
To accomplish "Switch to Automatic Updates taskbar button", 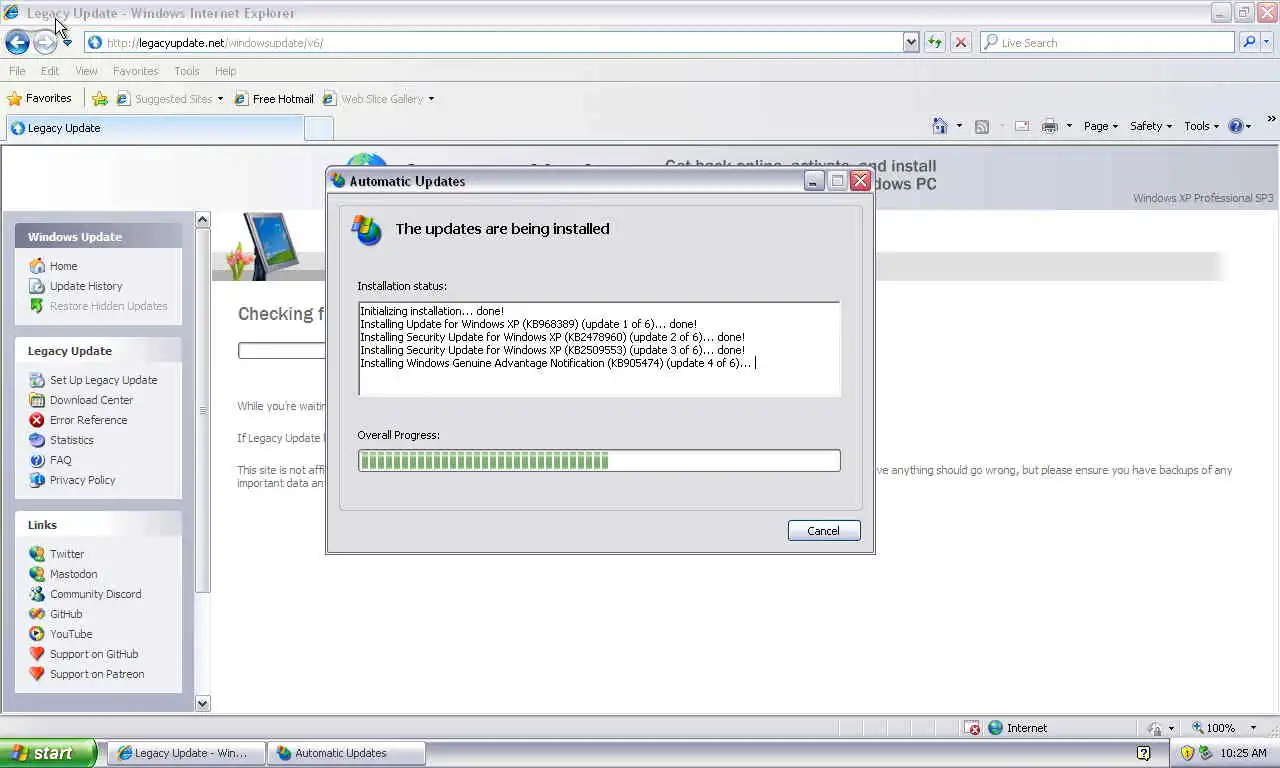I will [346, 753].
